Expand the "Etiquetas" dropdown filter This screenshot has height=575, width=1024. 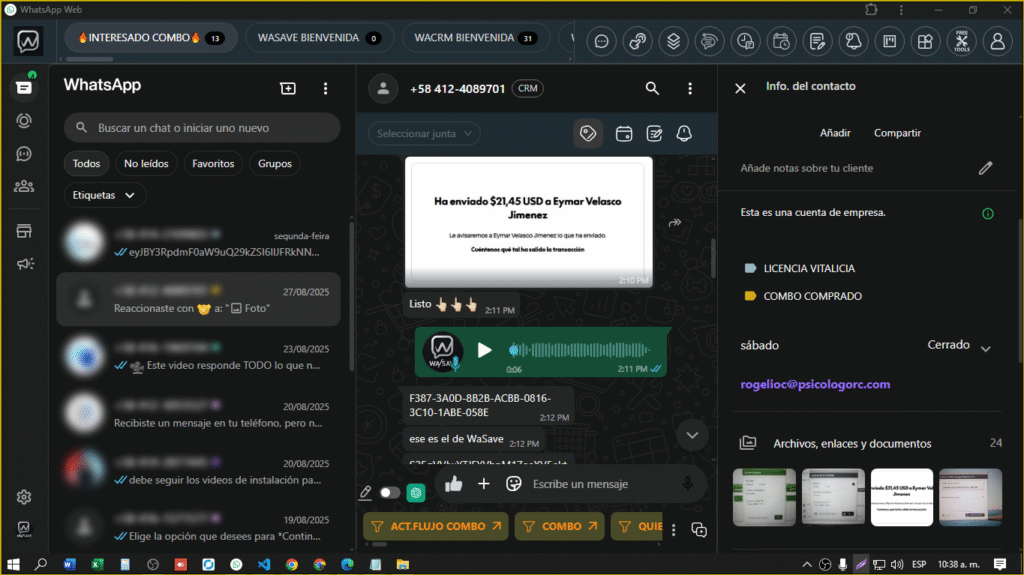(104, 195)
